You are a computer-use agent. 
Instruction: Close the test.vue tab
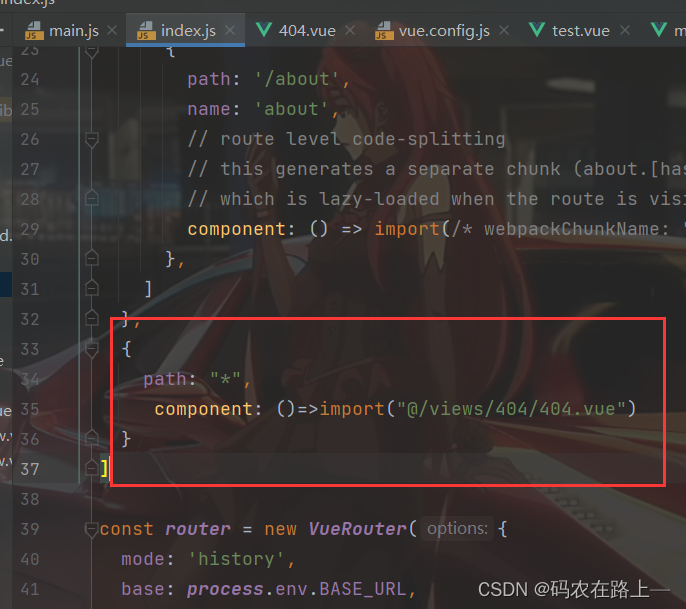tap(625, 31)
